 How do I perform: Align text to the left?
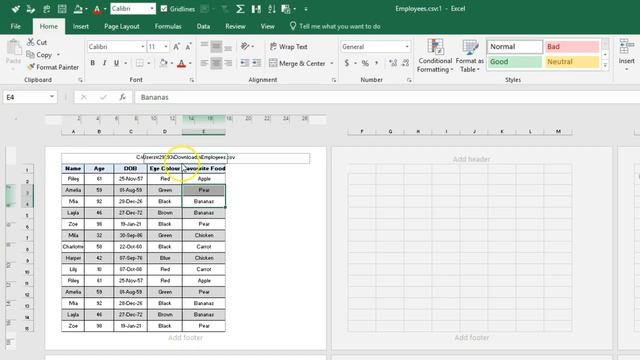click(x=204, y=63)
